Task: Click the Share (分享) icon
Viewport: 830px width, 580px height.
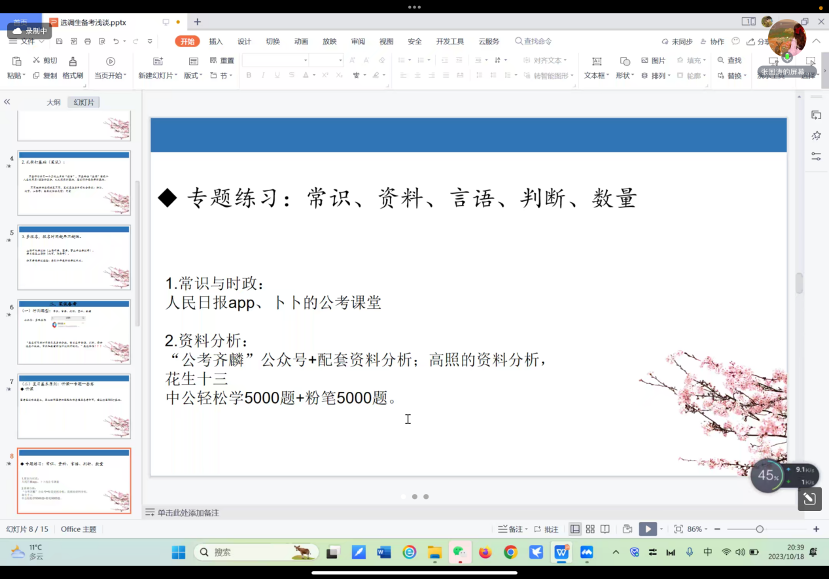Action: 757,41
